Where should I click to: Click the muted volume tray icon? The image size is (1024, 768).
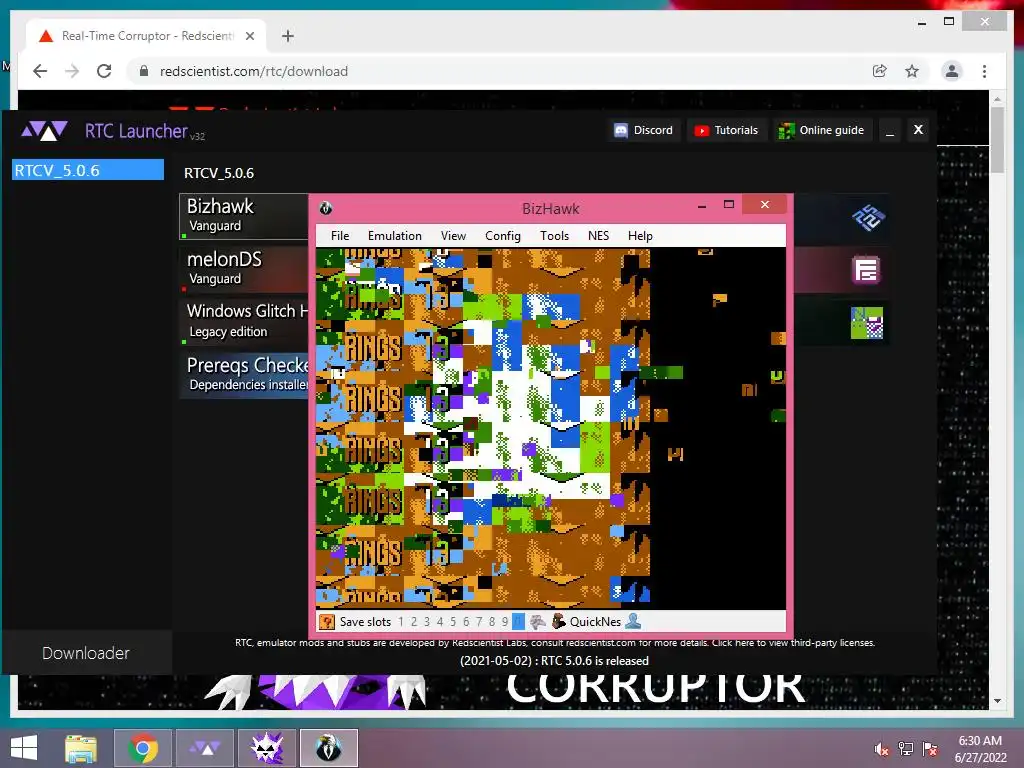[881, 749]
